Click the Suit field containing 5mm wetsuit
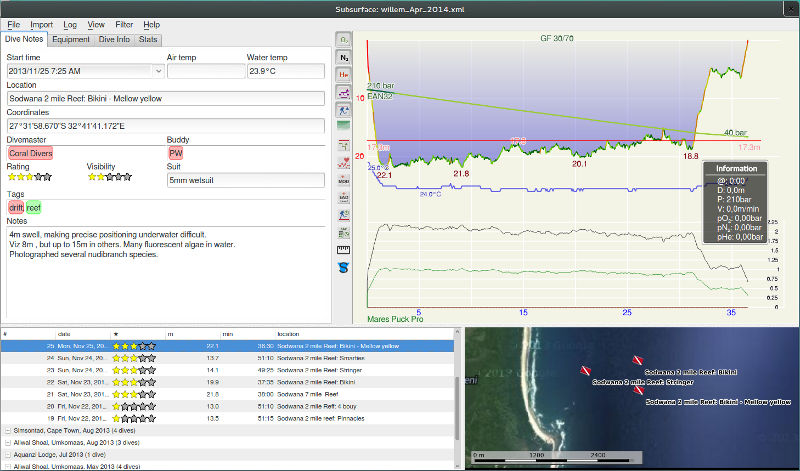This screenshot has width=800, height=471. click(x=246, y=180)
